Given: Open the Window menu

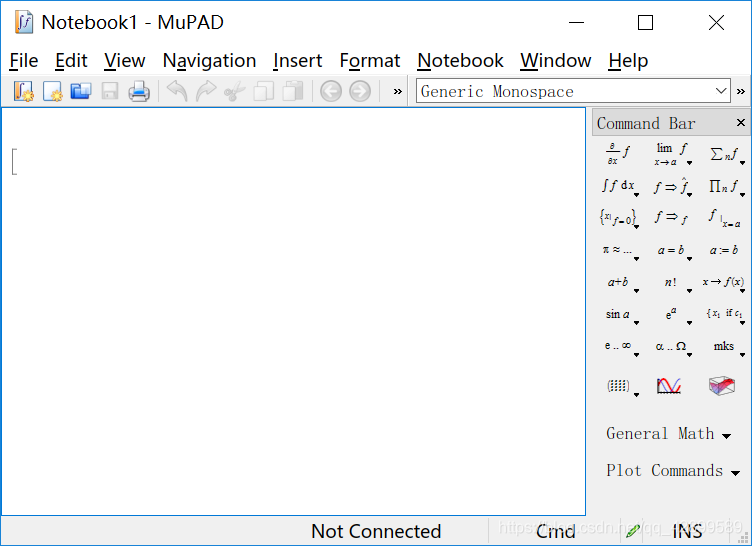Looking at the screenshot, I should click(555, 60).
